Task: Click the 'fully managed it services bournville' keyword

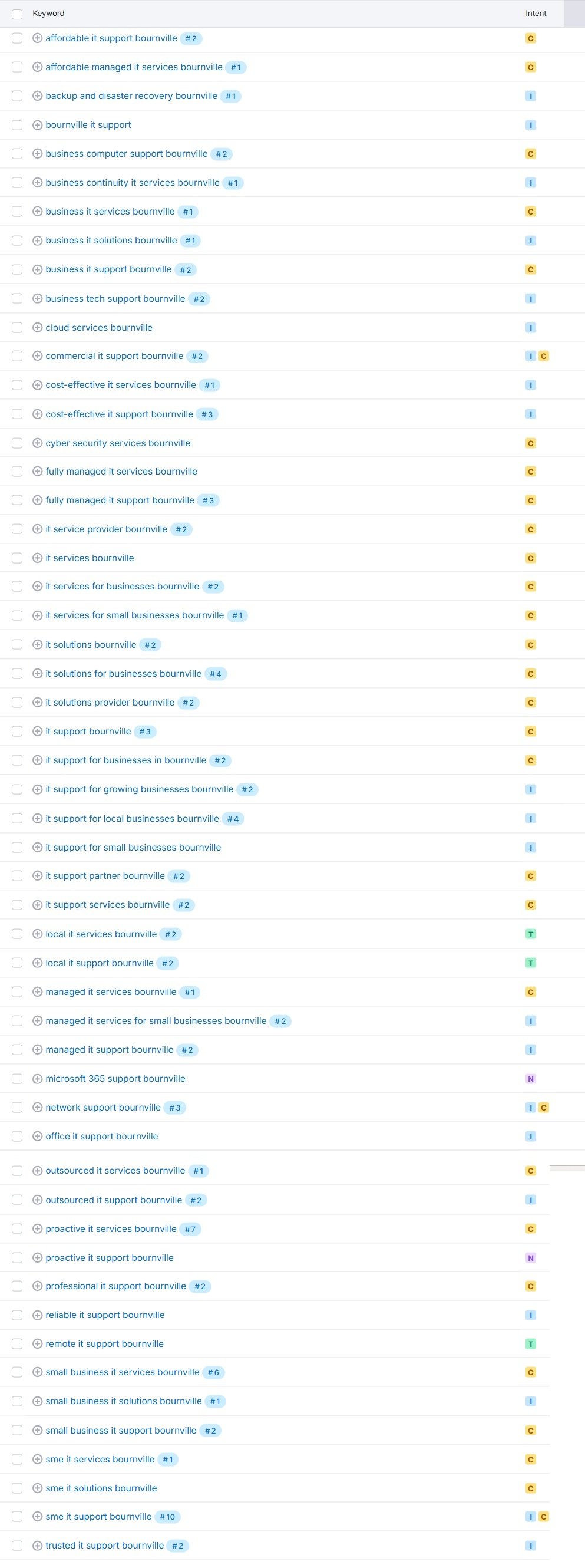Action: click(121, 471)
